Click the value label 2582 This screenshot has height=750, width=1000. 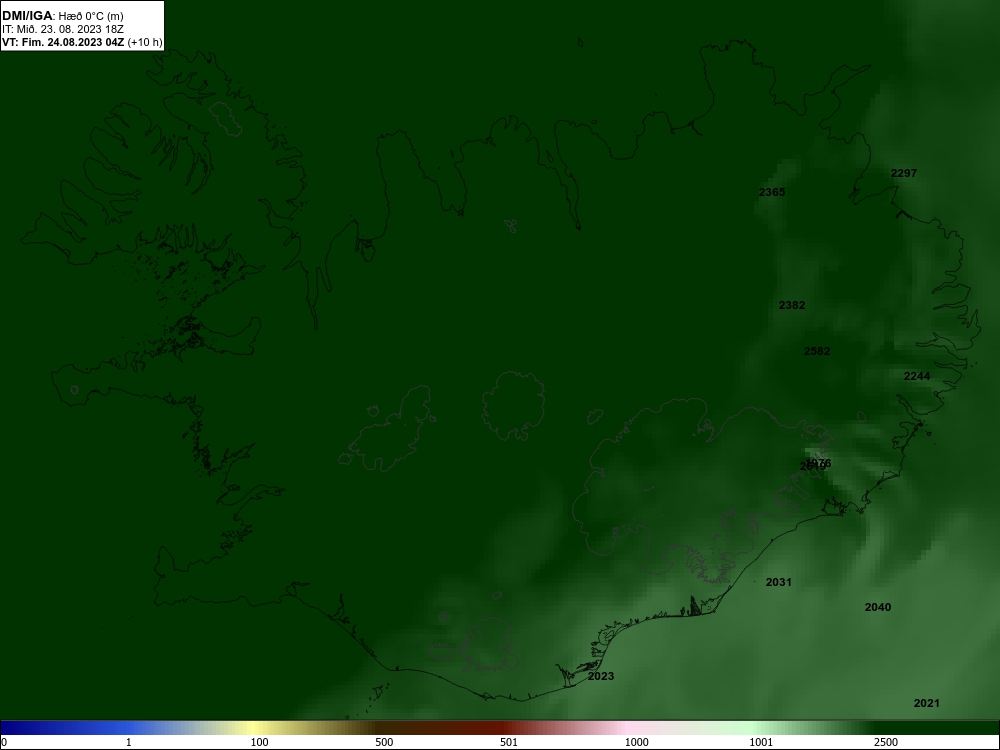coord(817,351)
